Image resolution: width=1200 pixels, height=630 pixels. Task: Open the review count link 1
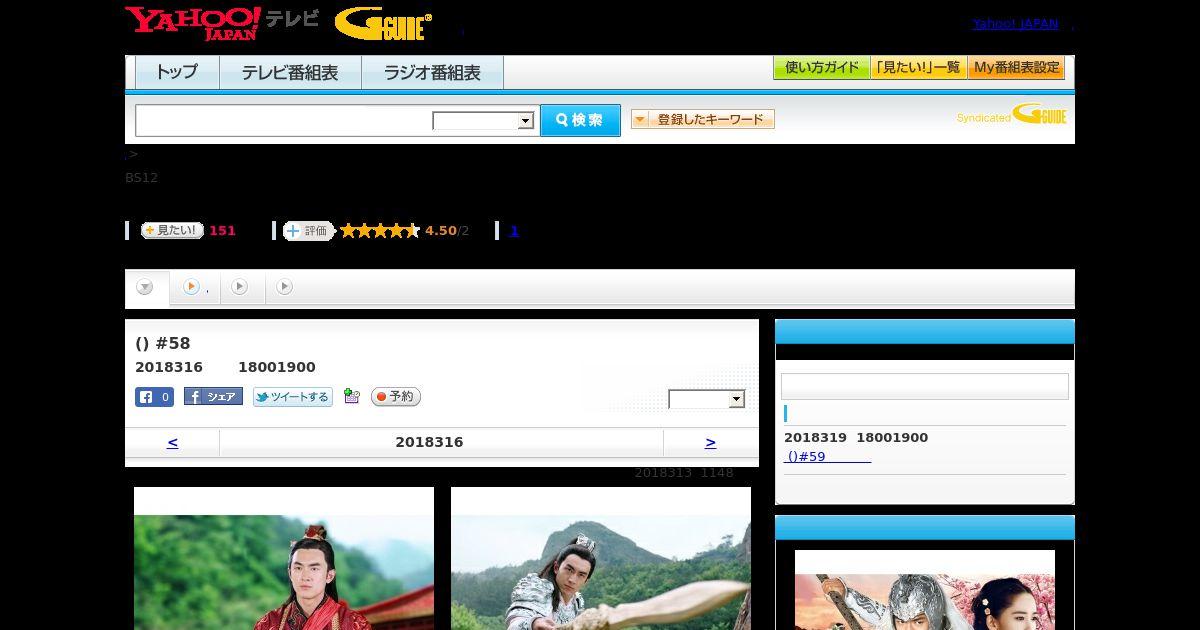[x=514, y=231]
